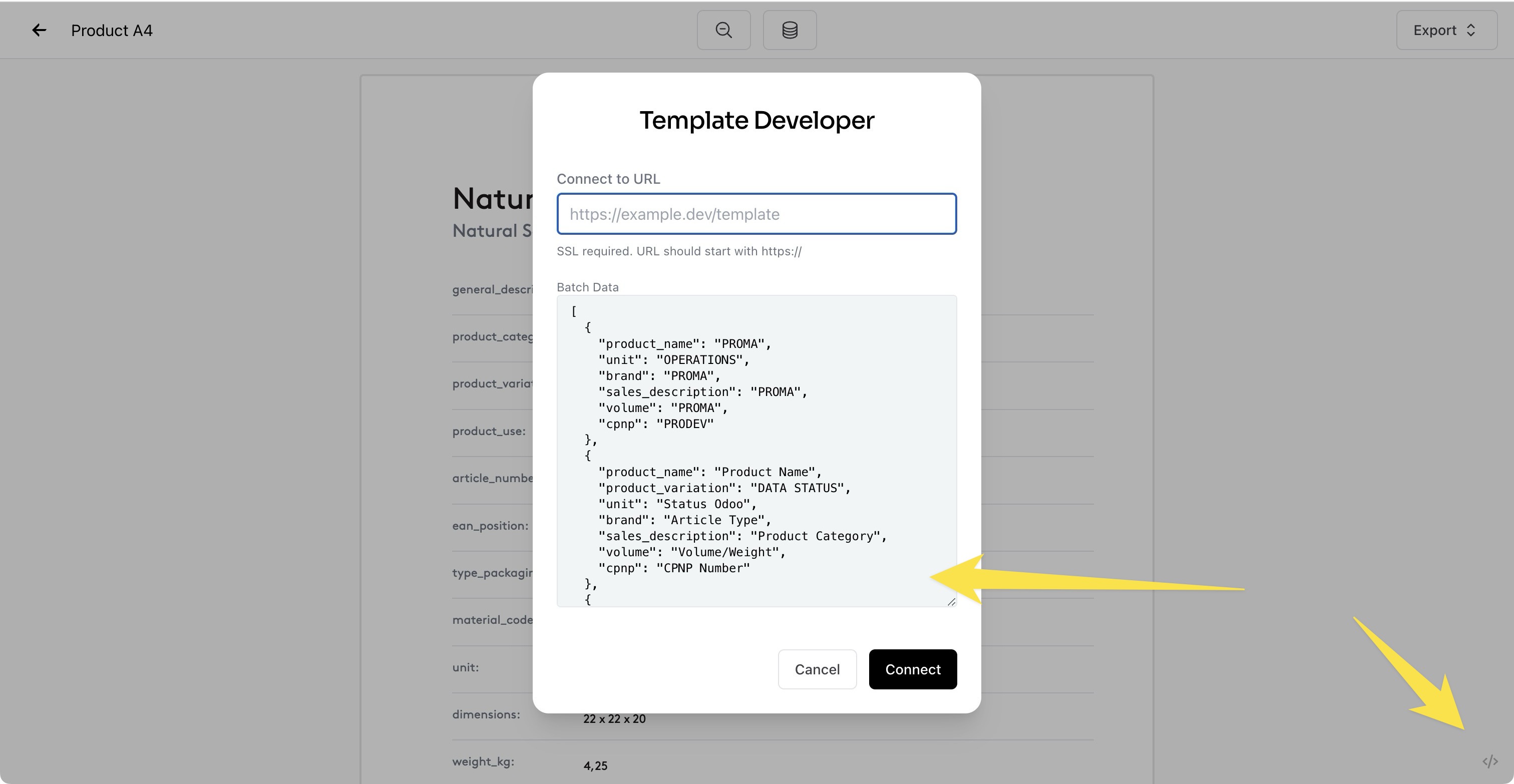Click the "unit": "Status Odoo" line
This screenshot has width=1514, height=784.
(678, 504)
